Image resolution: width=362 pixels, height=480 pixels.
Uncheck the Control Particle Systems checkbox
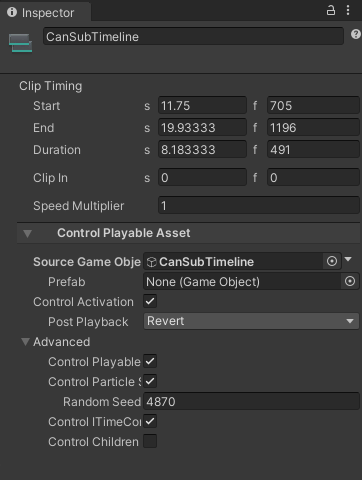coord(150,381)
